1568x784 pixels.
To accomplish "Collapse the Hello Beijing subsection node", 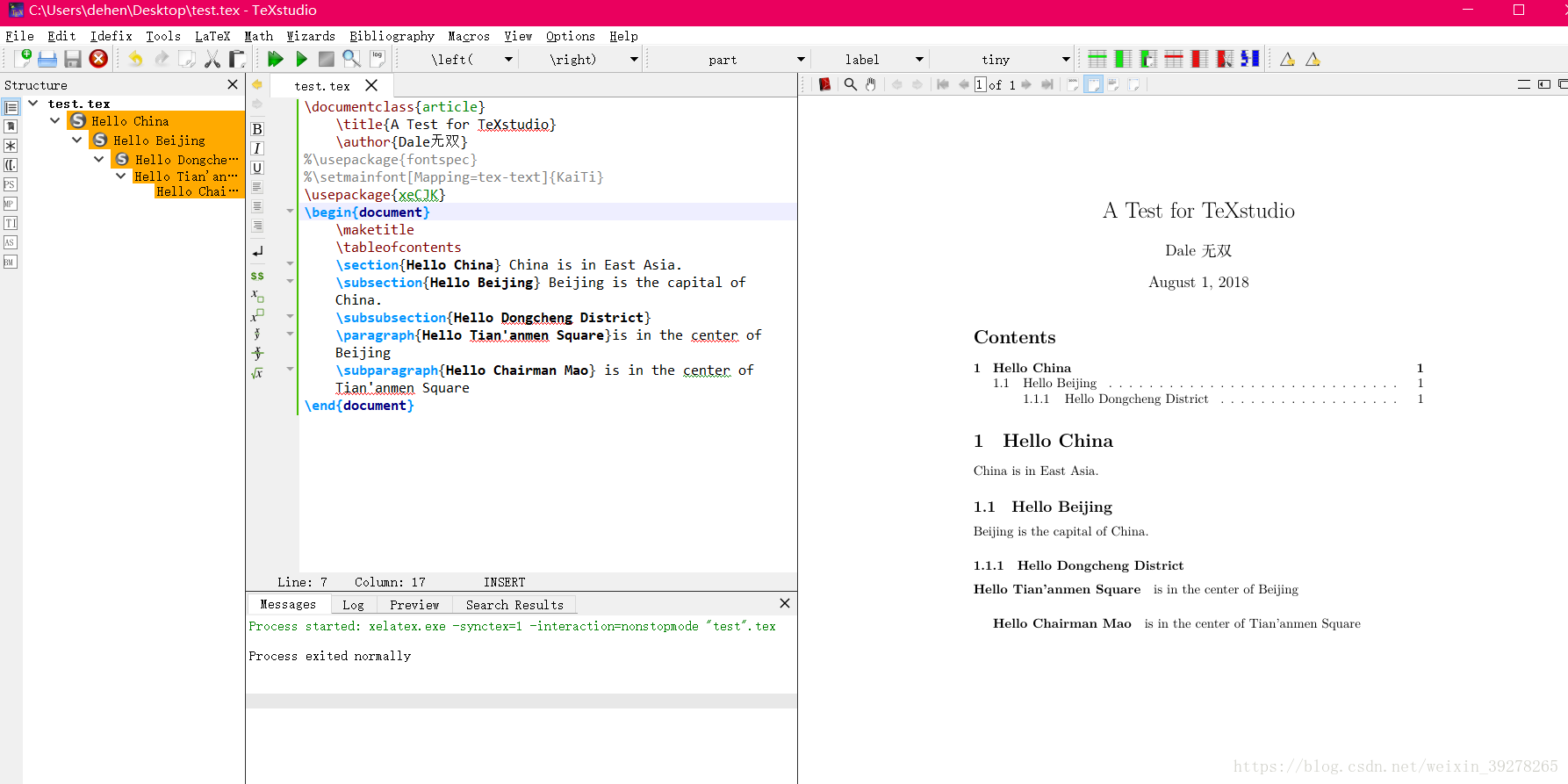I will point(77,140).
